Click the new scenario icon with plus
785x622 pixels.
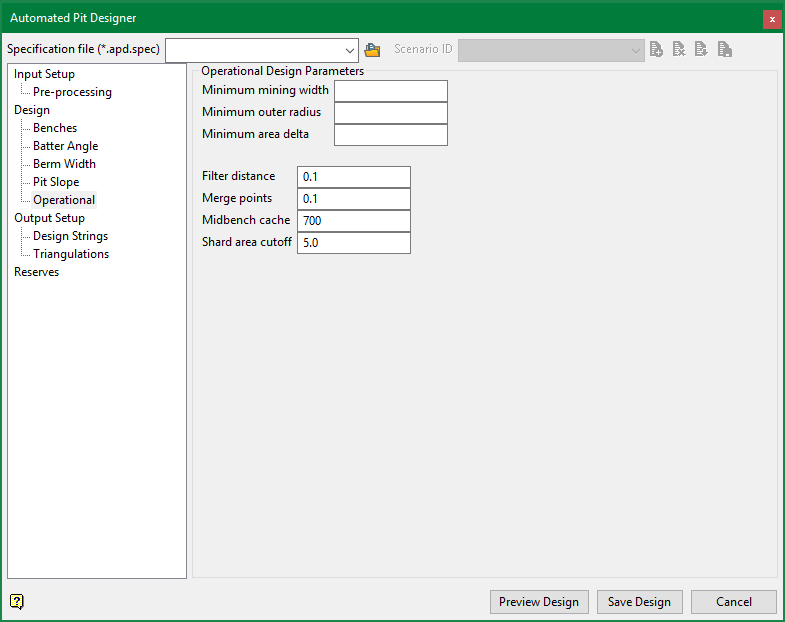coord(656,49)
